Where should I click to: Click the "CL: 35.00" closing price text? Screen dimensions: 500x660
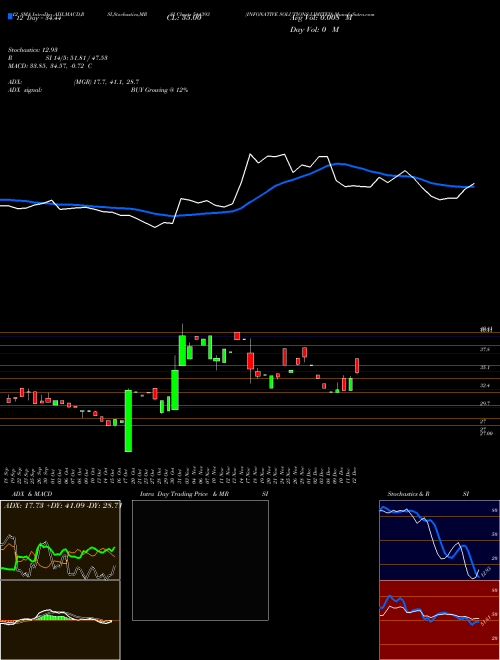[184, 19]
